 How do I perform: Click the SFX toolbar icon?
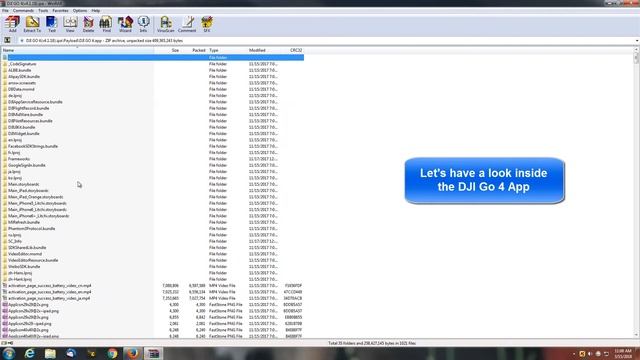click(x=207, y=24)
